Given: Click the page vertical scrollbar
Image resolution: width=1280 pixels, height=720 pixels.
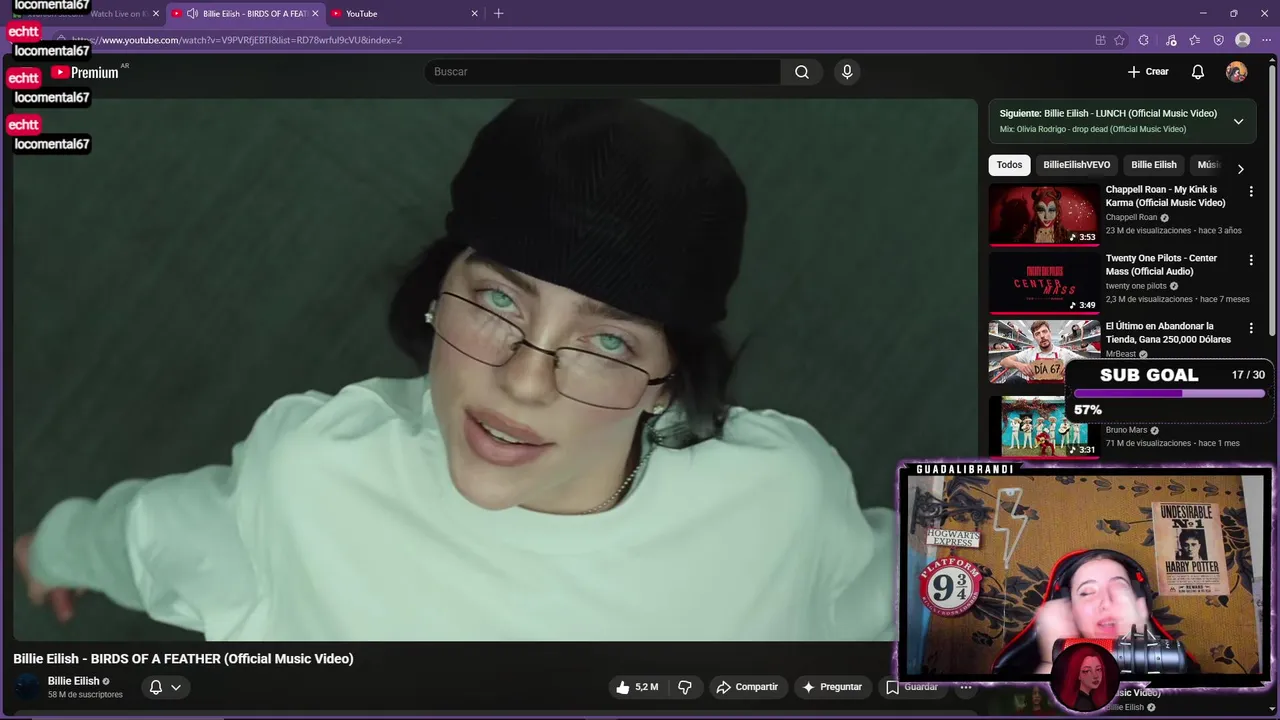Looking at the screenshot, I should tap(1273, 200).
